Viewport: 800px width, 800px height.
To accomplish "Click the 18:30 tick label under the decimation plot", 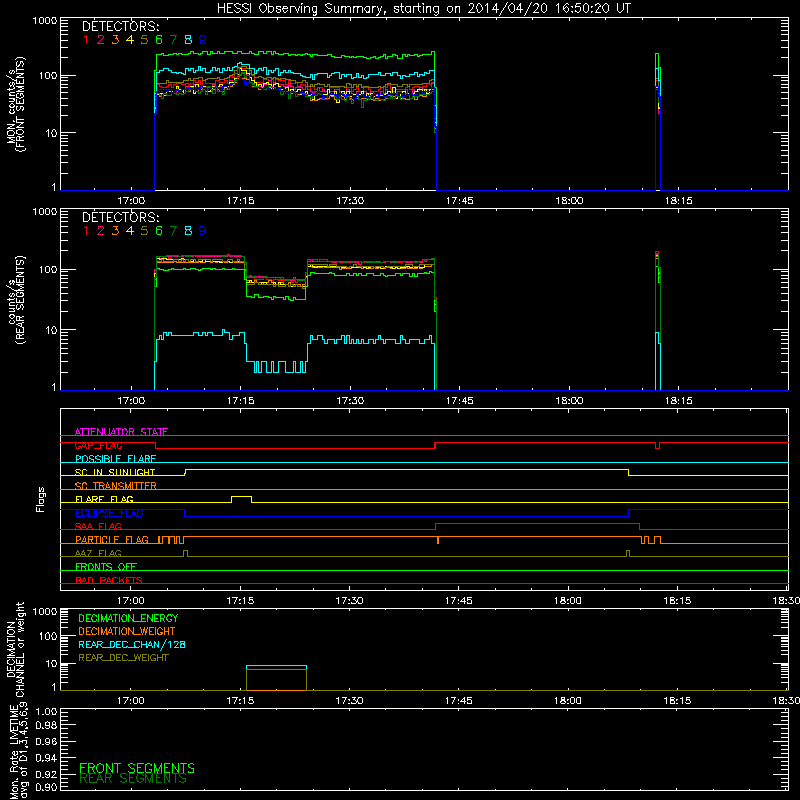I will [787, 701].
